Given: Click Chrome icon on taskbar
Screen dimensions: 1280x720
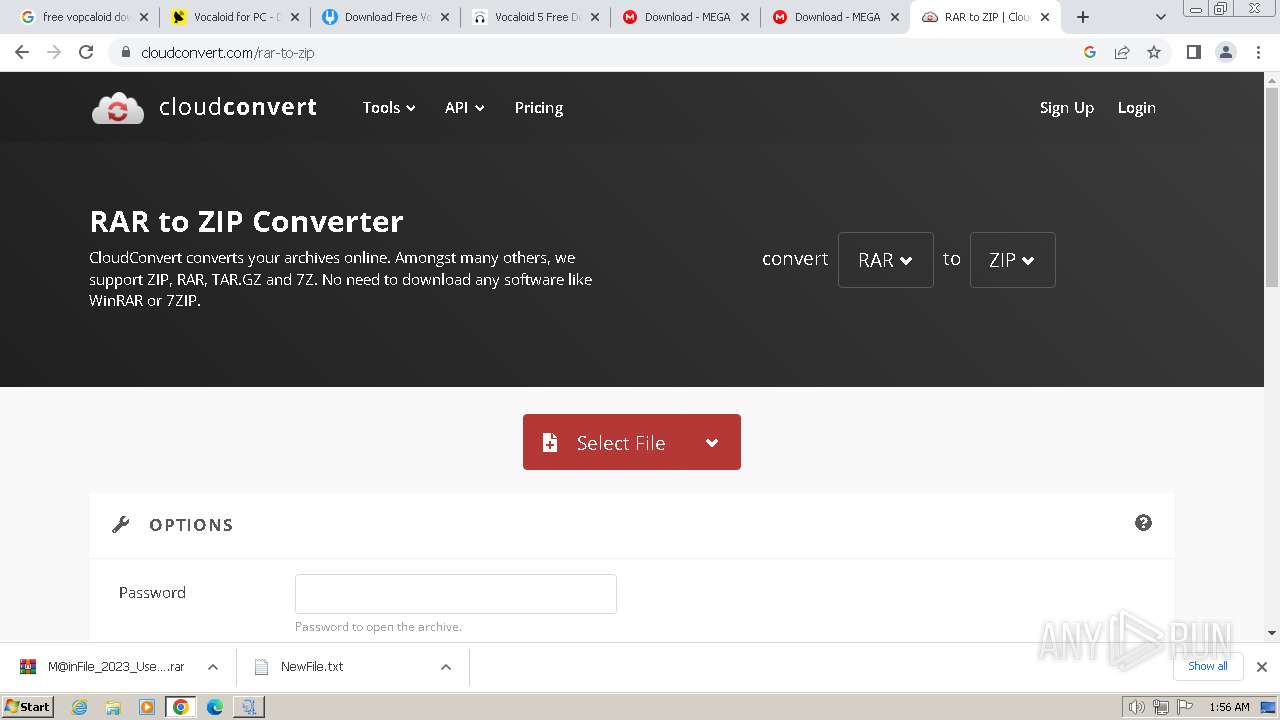Looking at the screenshot, I should [x=181, y=707].
